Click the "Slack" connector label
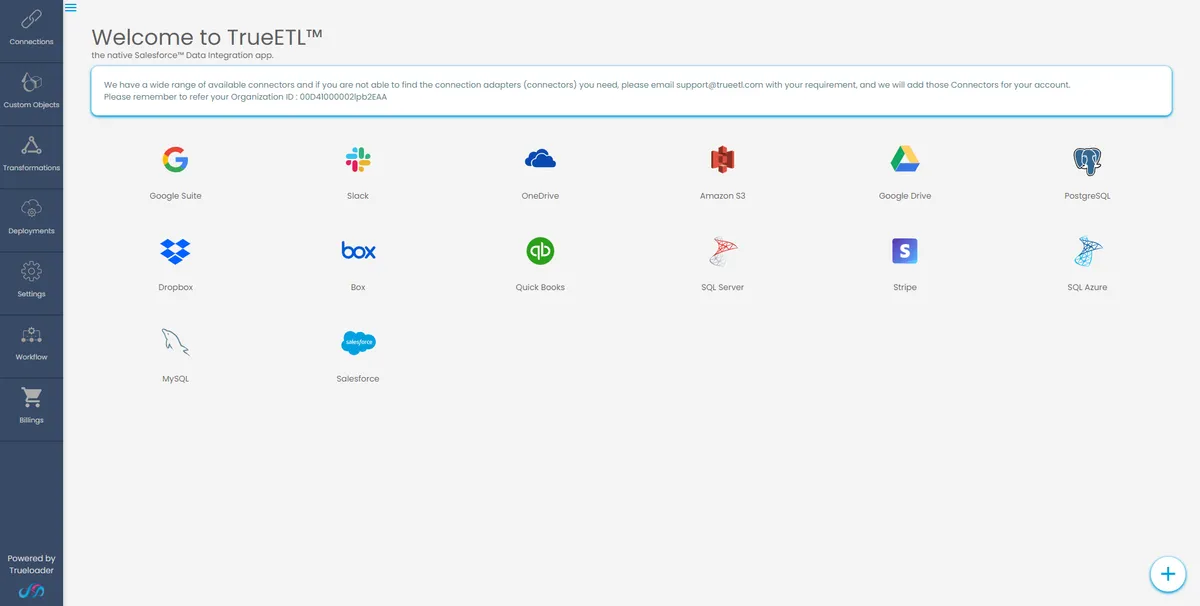This screenshot has width=1200, height=606. (x=358, y=196)
